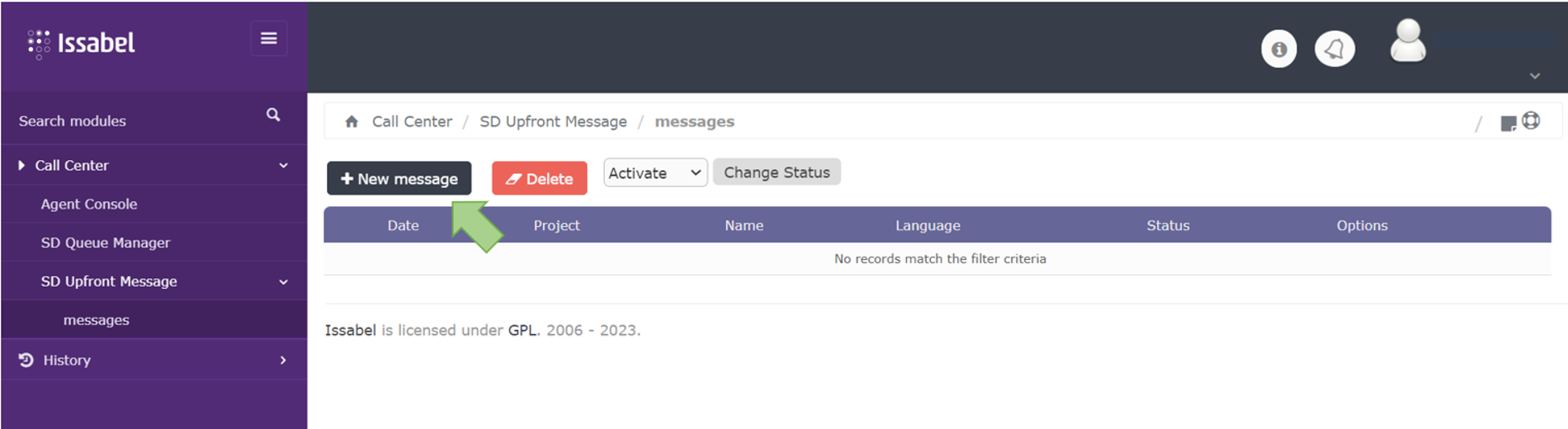
Task: Click the home breadcrumb icon
Action: (x=352, y=122)
